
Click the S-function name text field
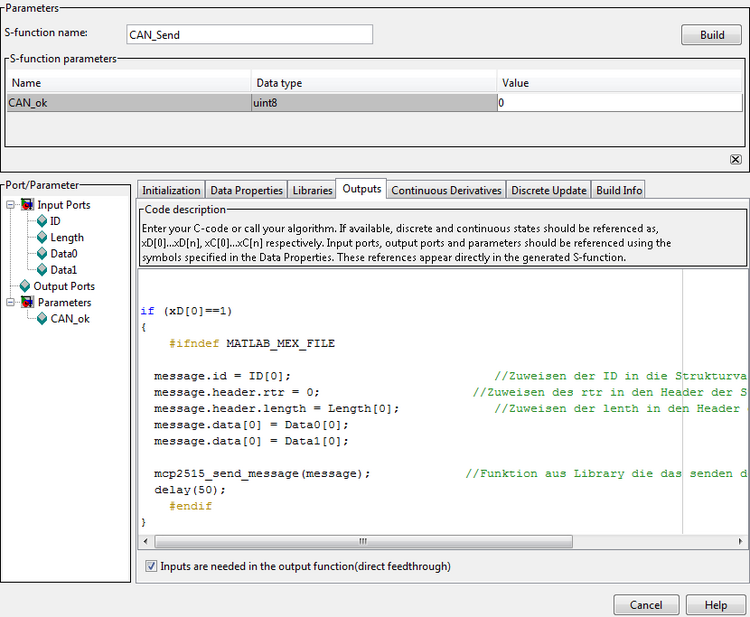point(249,34)
